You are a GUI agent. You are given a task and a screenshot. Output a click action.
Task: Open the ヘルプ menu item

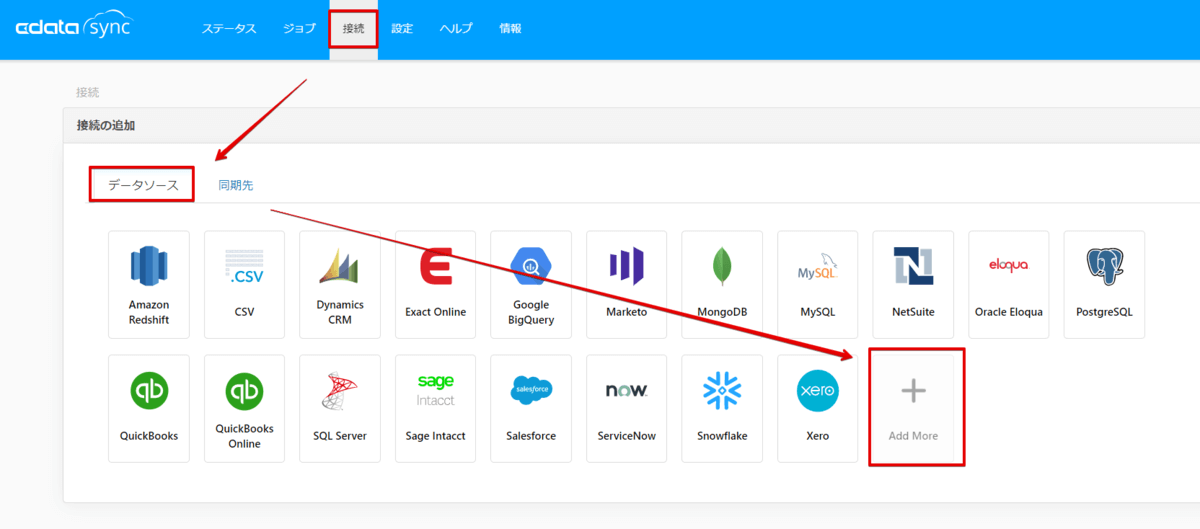point(456,29)
